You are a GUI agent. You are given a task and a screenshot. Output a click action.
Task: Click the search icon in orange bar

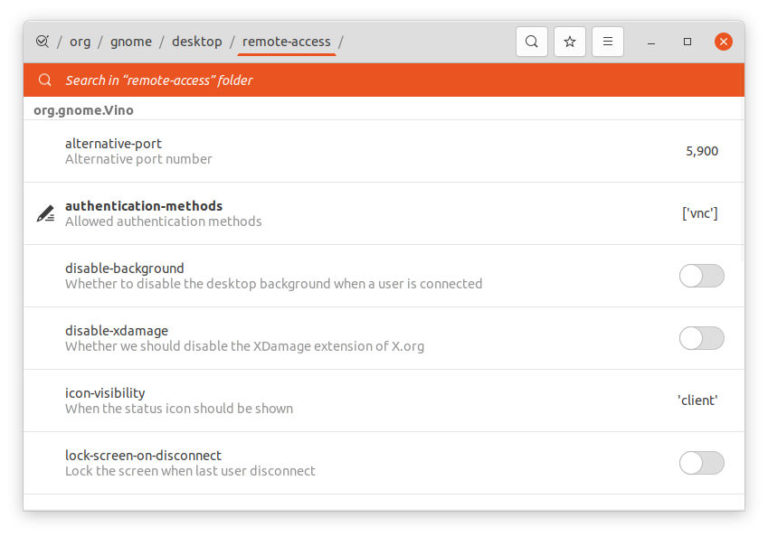coord(45,80)
